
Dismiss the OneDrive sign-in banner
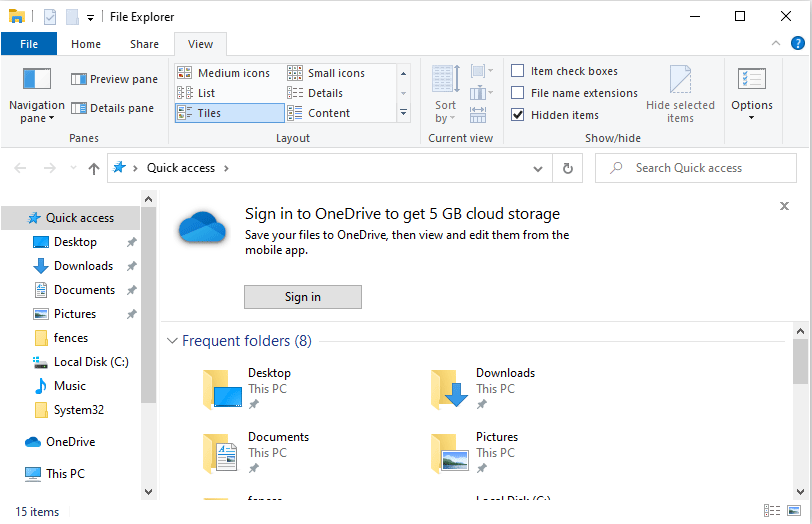(785, 206)
